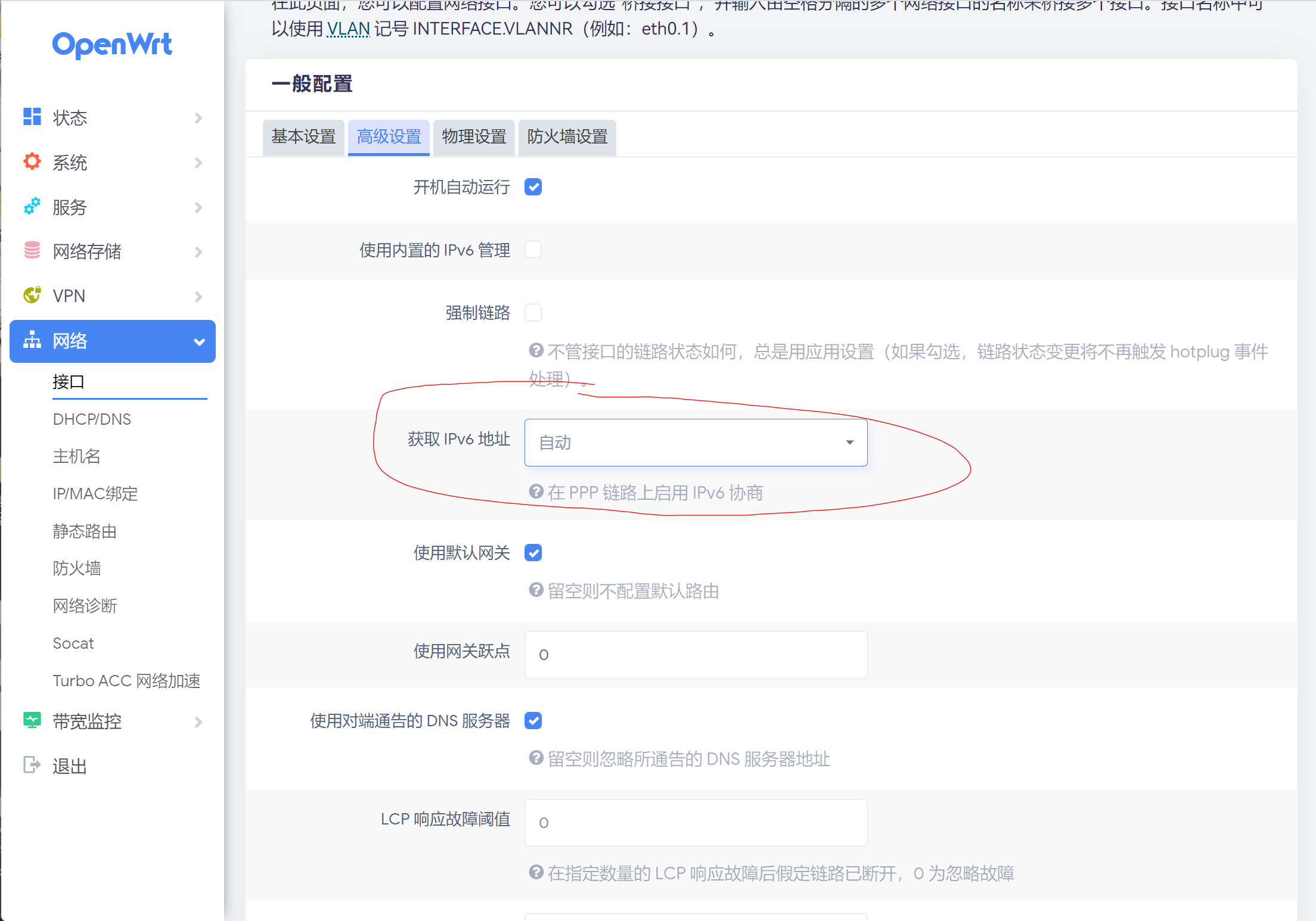Open the 物理设置 tab
The width and height of the screenshot is (1316, 921).
(x=474, y=137)
